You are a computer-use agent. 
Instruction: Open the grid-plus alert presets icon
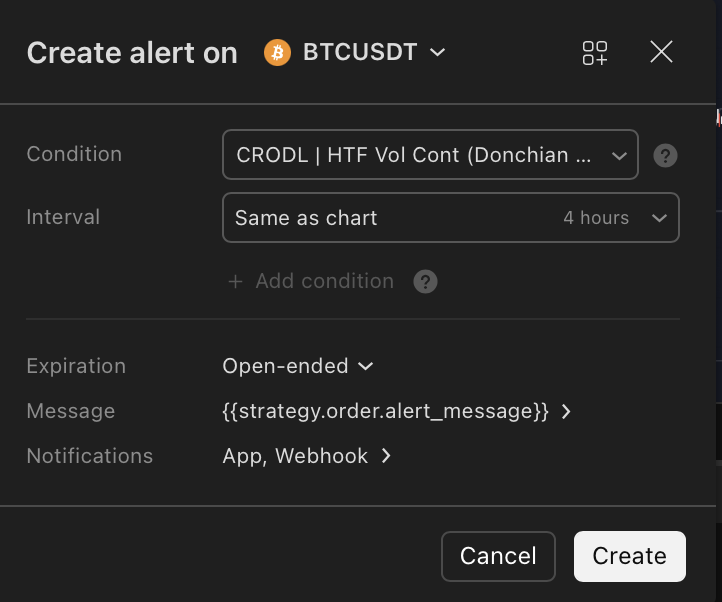pyautogui.click(x=595, y=53)
